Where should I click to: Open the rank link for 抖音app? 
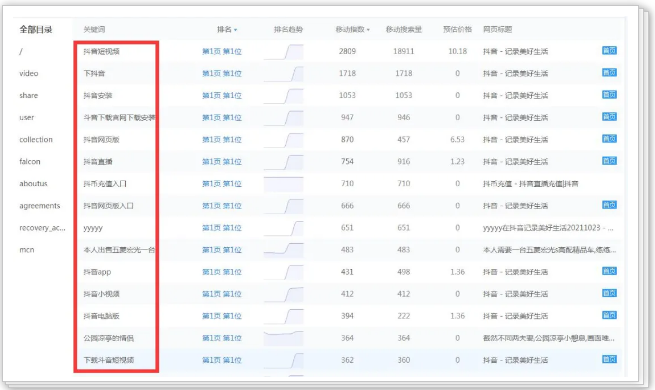click(x=222, y=272)
